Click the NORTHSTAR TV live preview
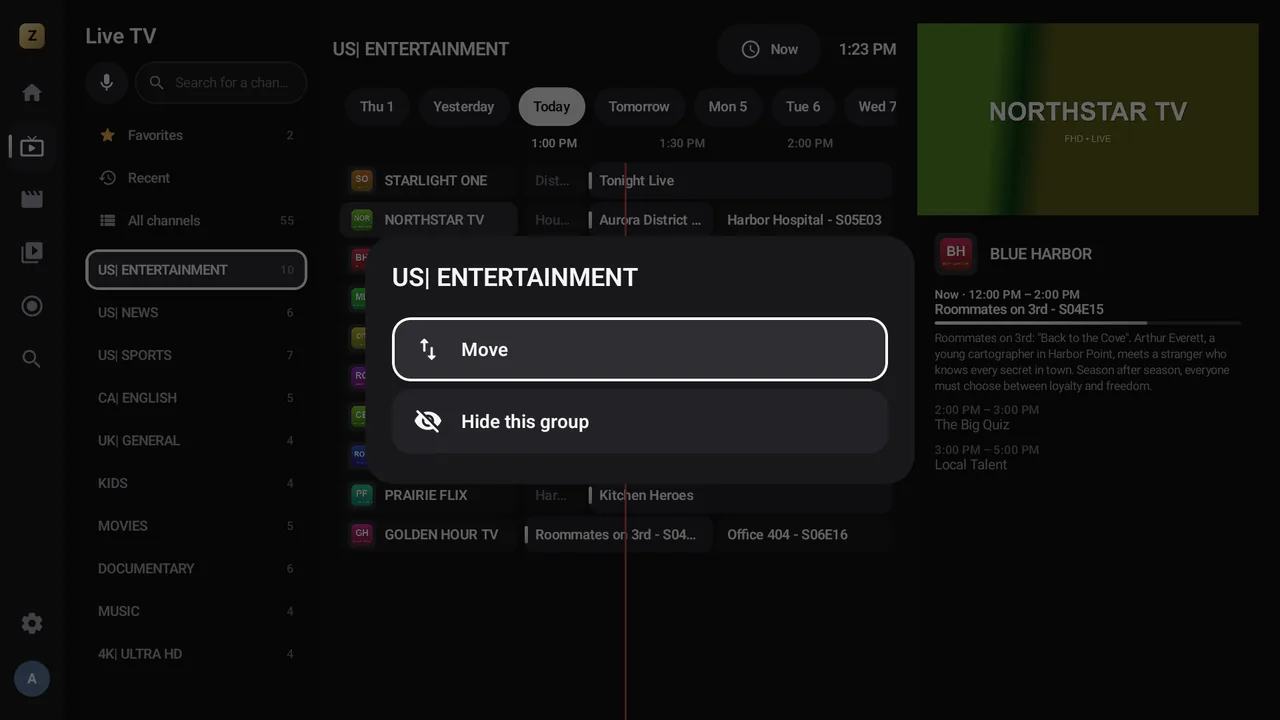 (1088, 119)
